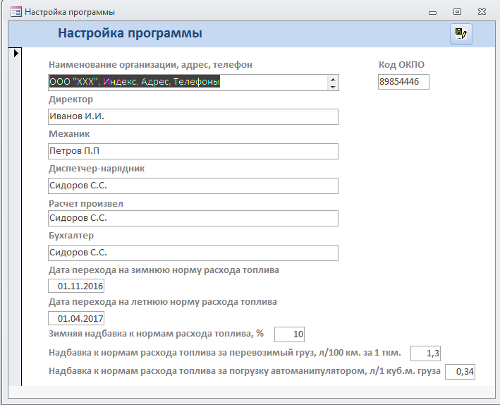Screen dimensions: 500x405
Task: Click the winter norm date field 01.11.2016
Action: (76, 286)
